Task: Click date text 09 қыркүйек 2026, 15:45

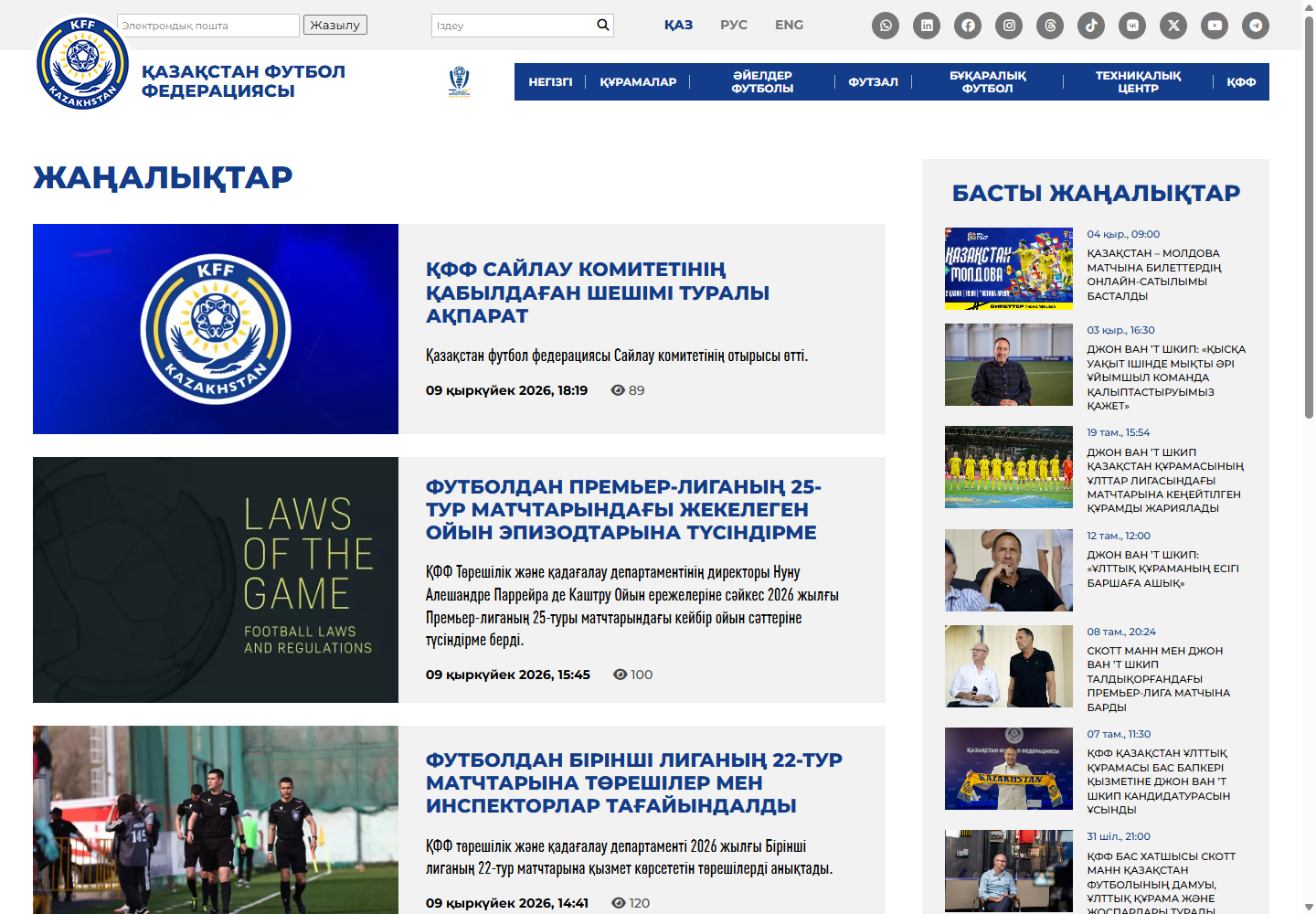Action: [x=508, y=675]
